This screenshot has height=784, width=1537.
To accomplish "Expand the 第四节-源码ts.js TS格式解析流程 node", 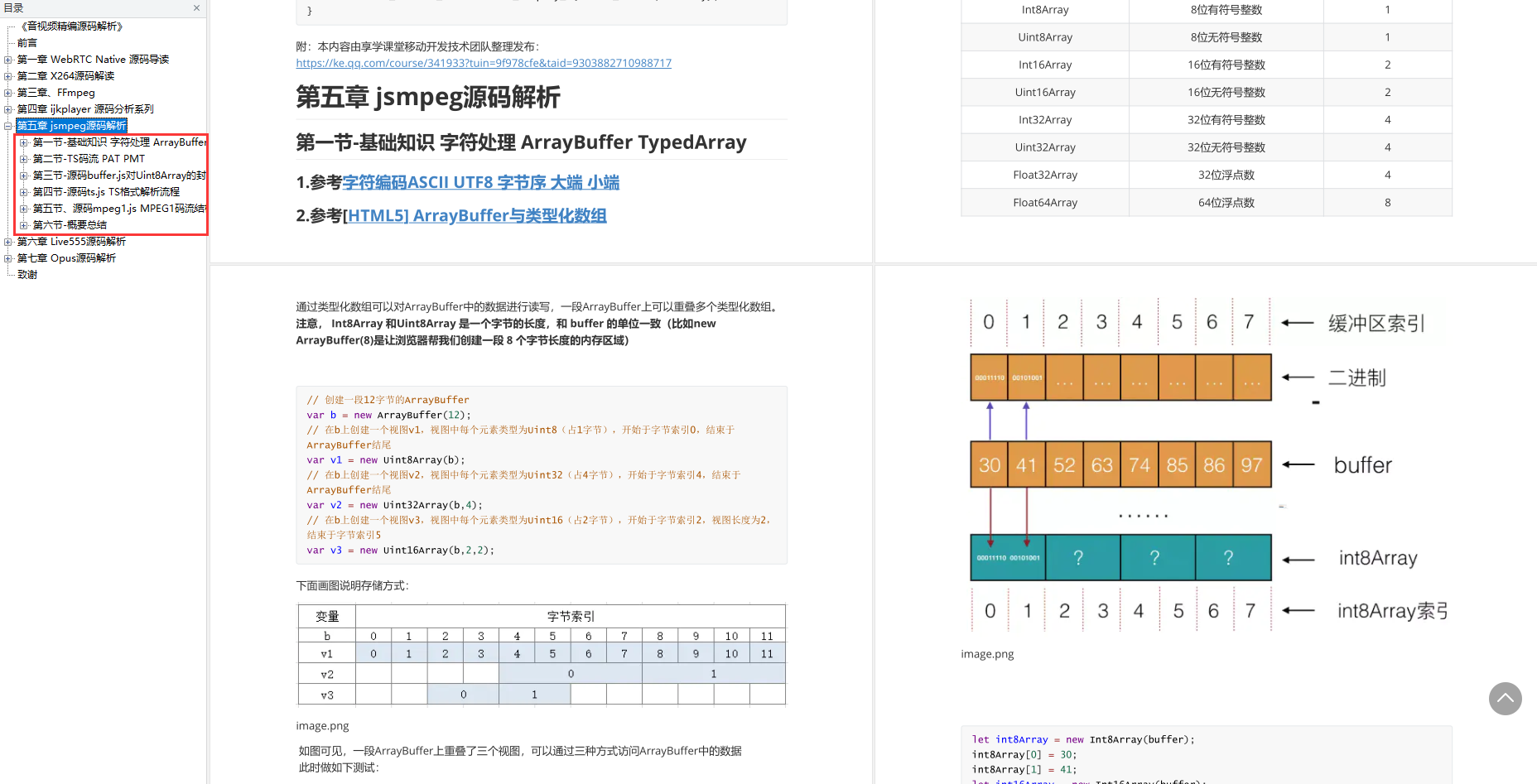I will pyautogui.click(x=24, y=192).
